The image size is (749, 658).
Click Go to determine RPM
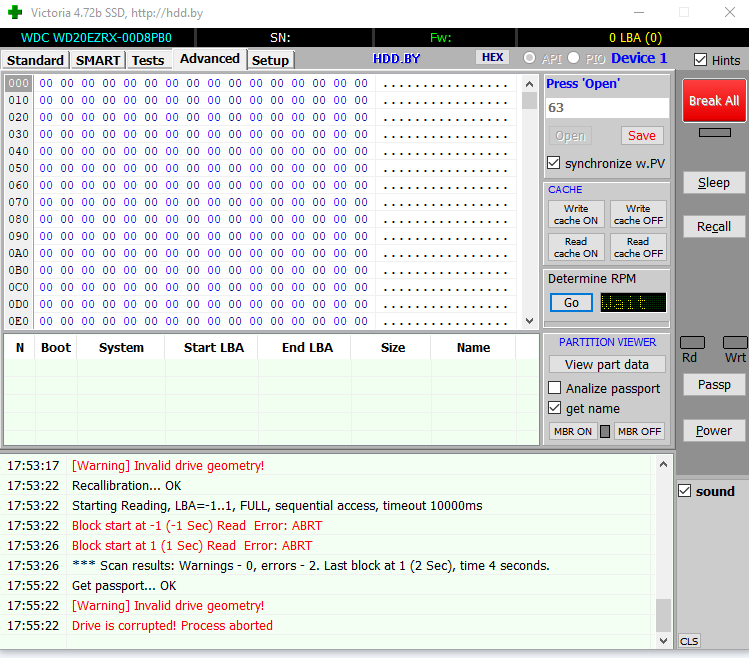[x=571, y=302]
